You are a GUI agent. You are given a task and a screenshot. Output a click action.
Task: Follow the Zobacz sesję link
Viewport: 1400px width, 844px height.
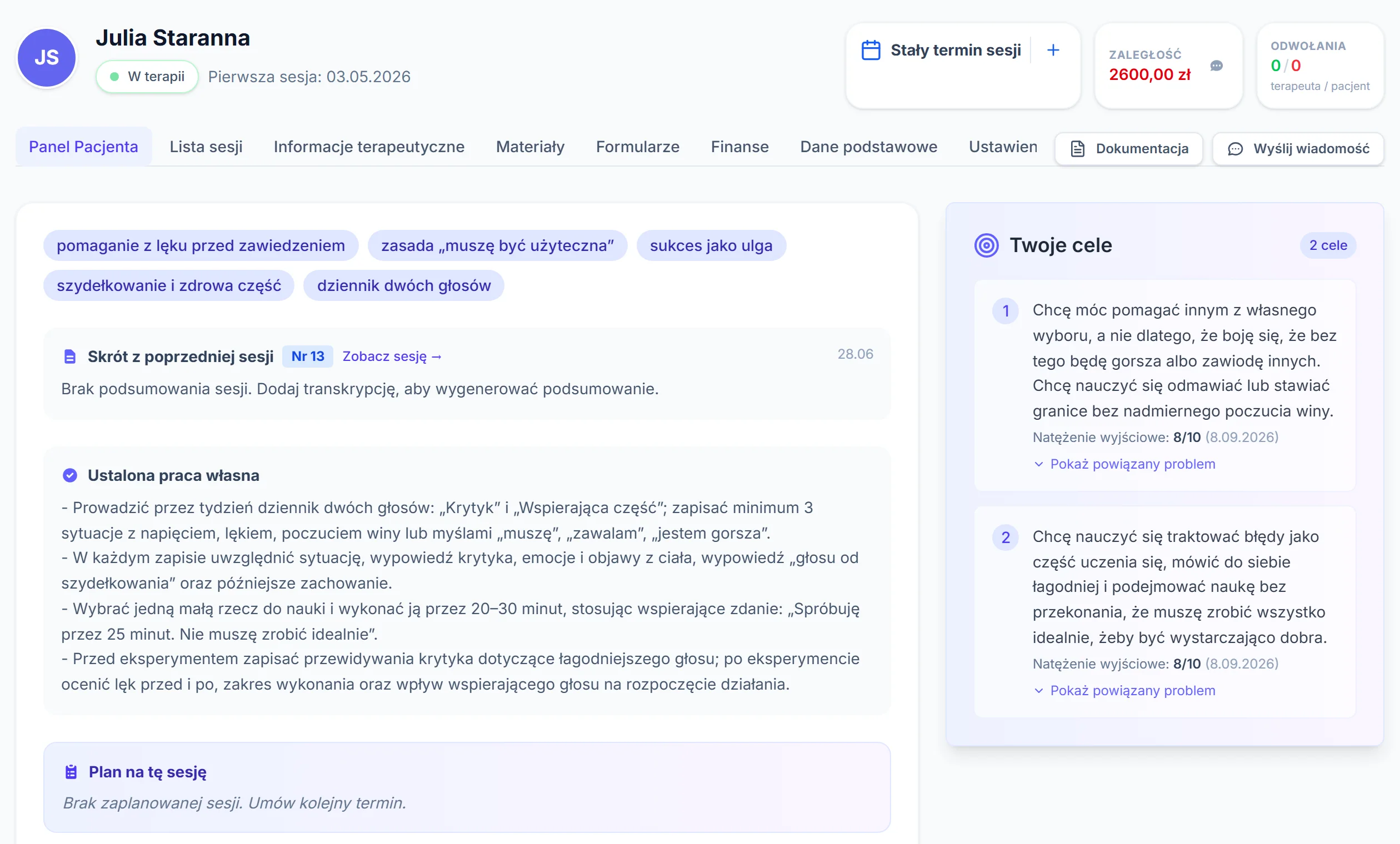(392, 356)
